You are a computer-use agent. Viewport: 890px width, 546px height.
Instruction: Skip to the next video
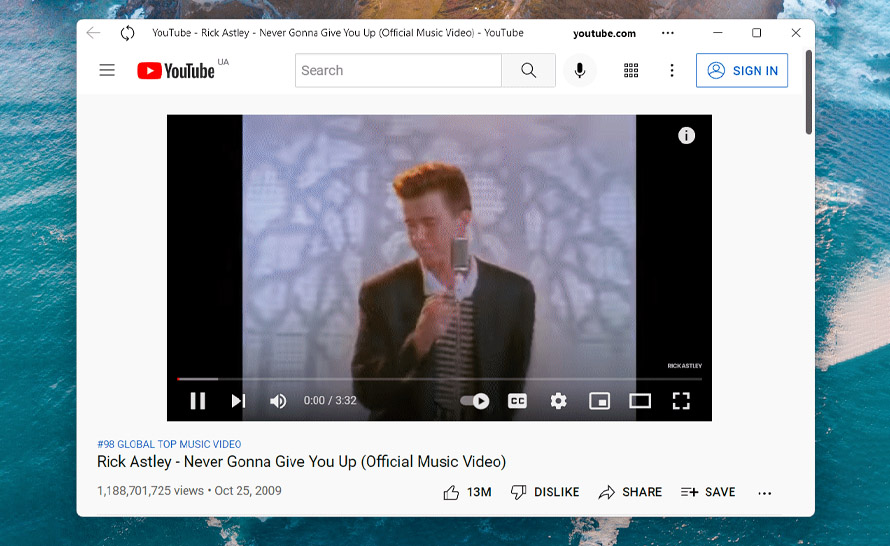click(238, 401)
